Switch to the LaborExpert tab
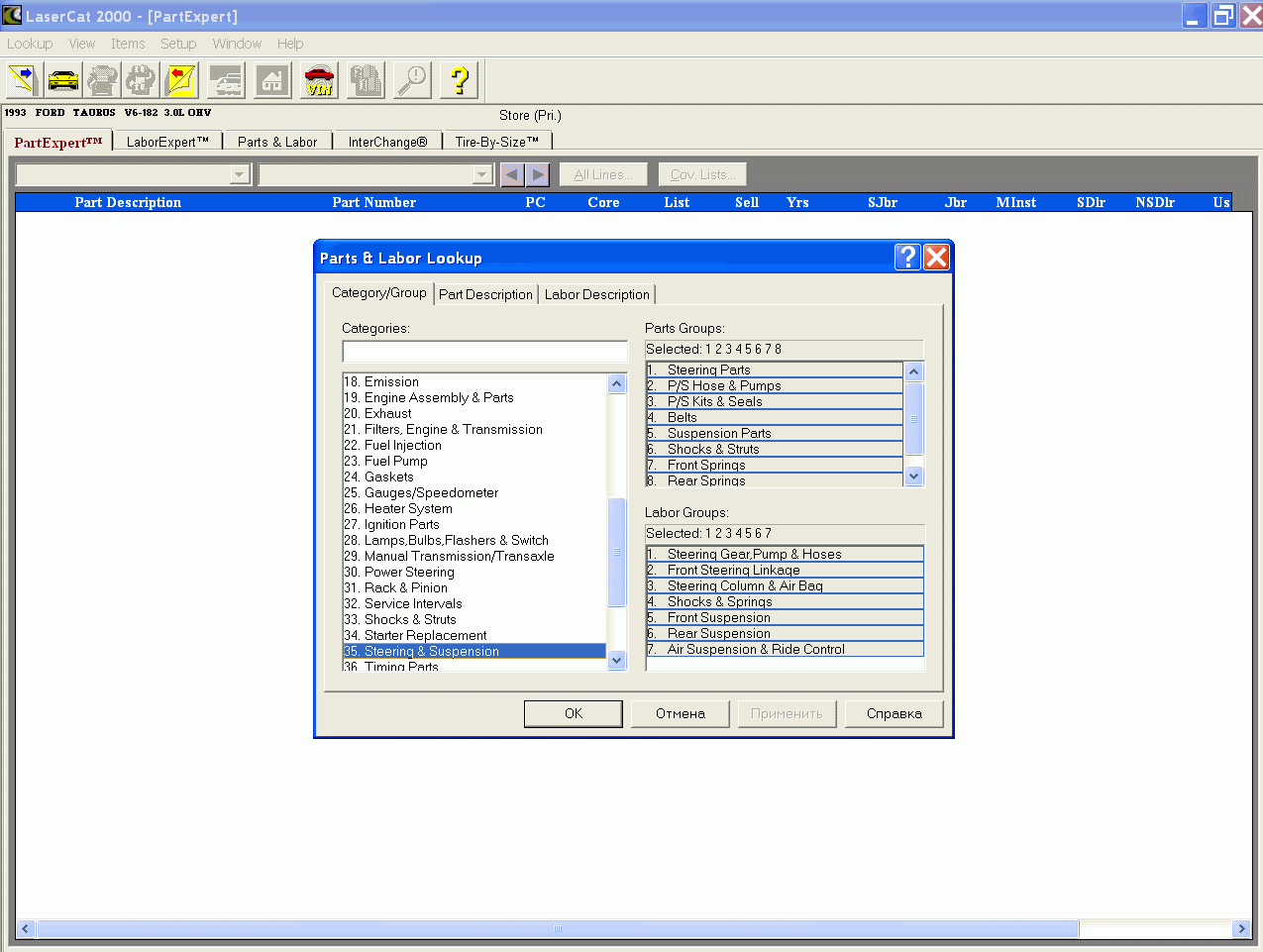Screen dimensions: 1263x952 coord(167,142)
